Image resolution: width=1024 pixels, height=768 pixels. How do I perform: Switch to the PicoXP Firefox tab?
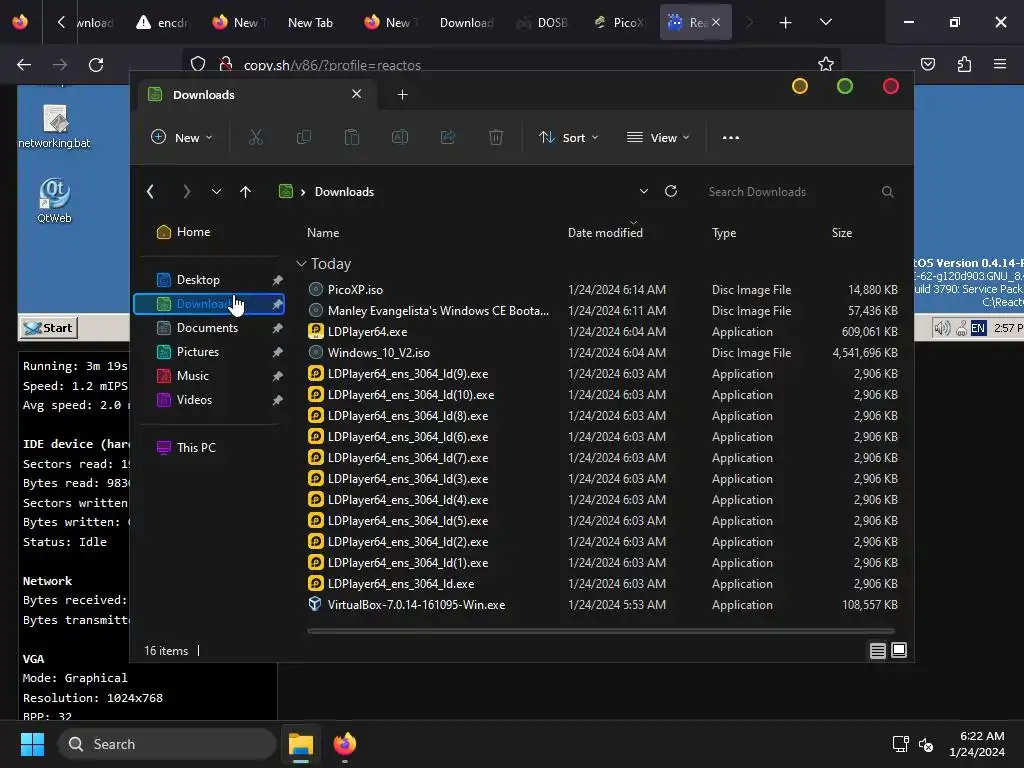(618, 23)
